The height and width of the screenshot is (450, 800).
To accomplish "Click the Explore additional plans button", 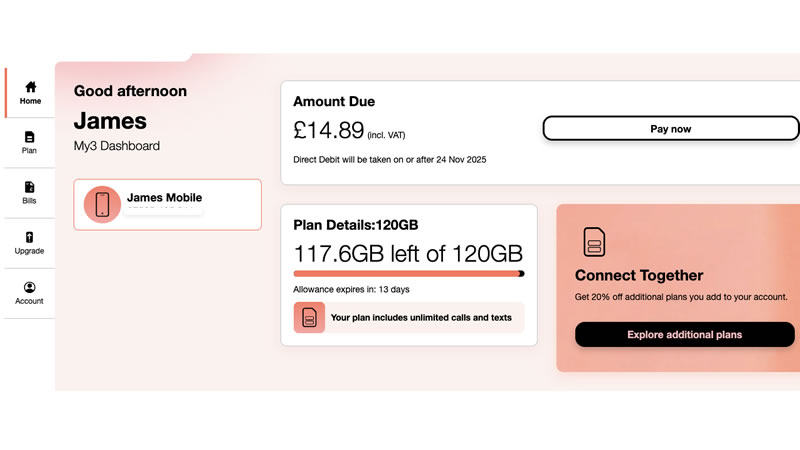I will tap(684, 335).
